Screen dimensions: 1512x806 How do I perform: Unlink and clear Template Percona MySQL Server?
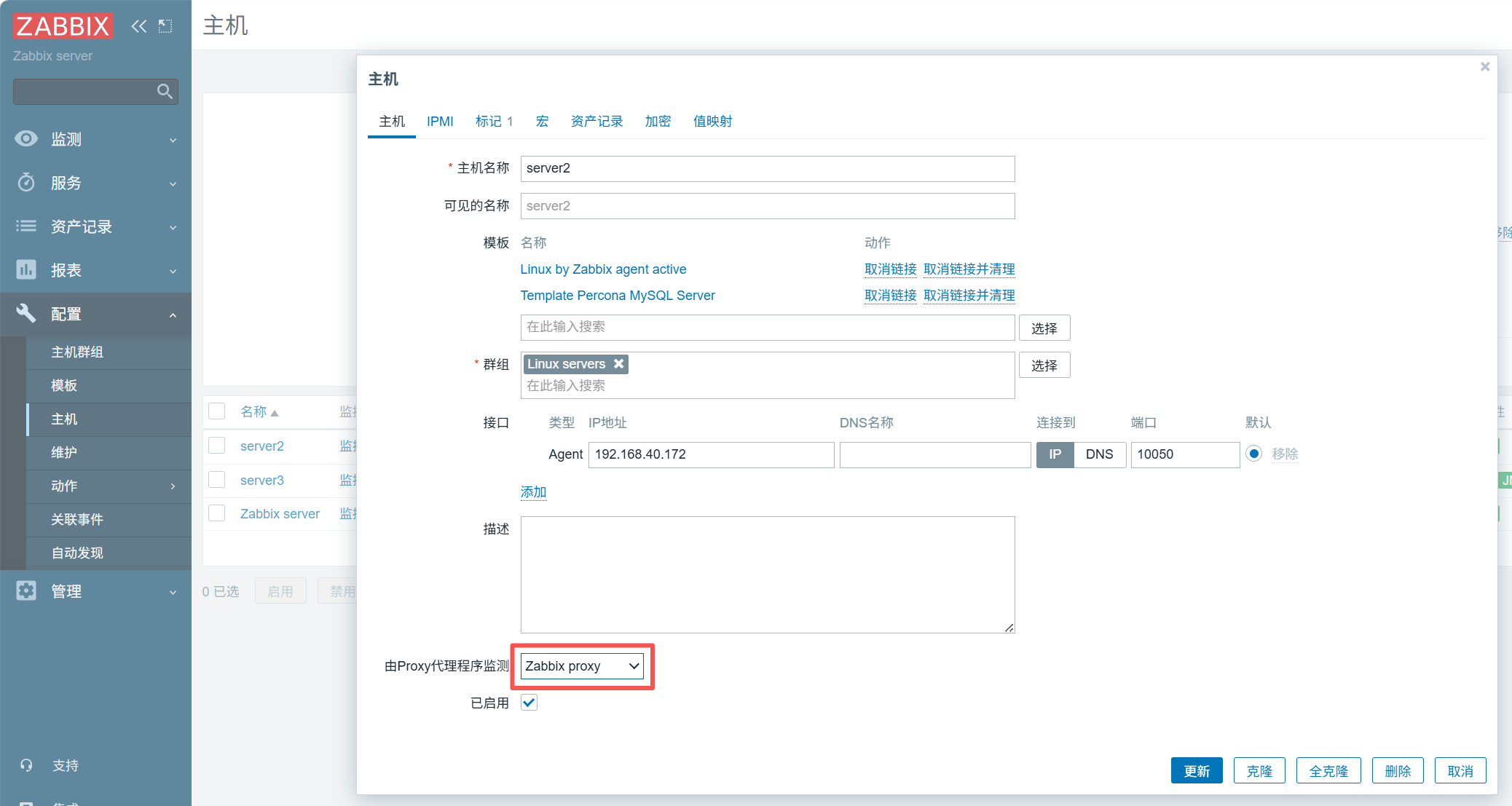[x=969, y=296]
